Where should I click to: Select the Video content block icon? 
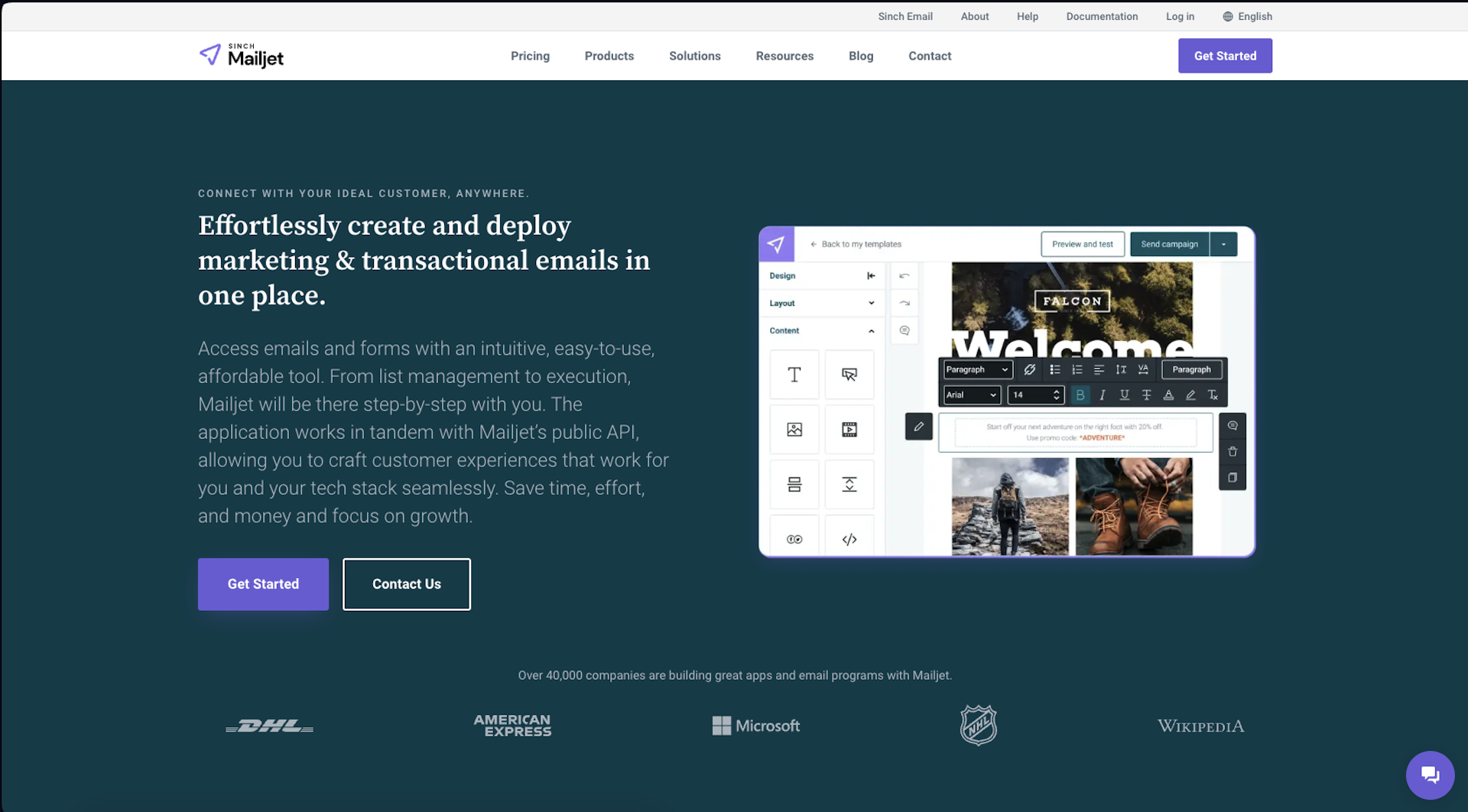pyautogui.click(x=849, y=430)
